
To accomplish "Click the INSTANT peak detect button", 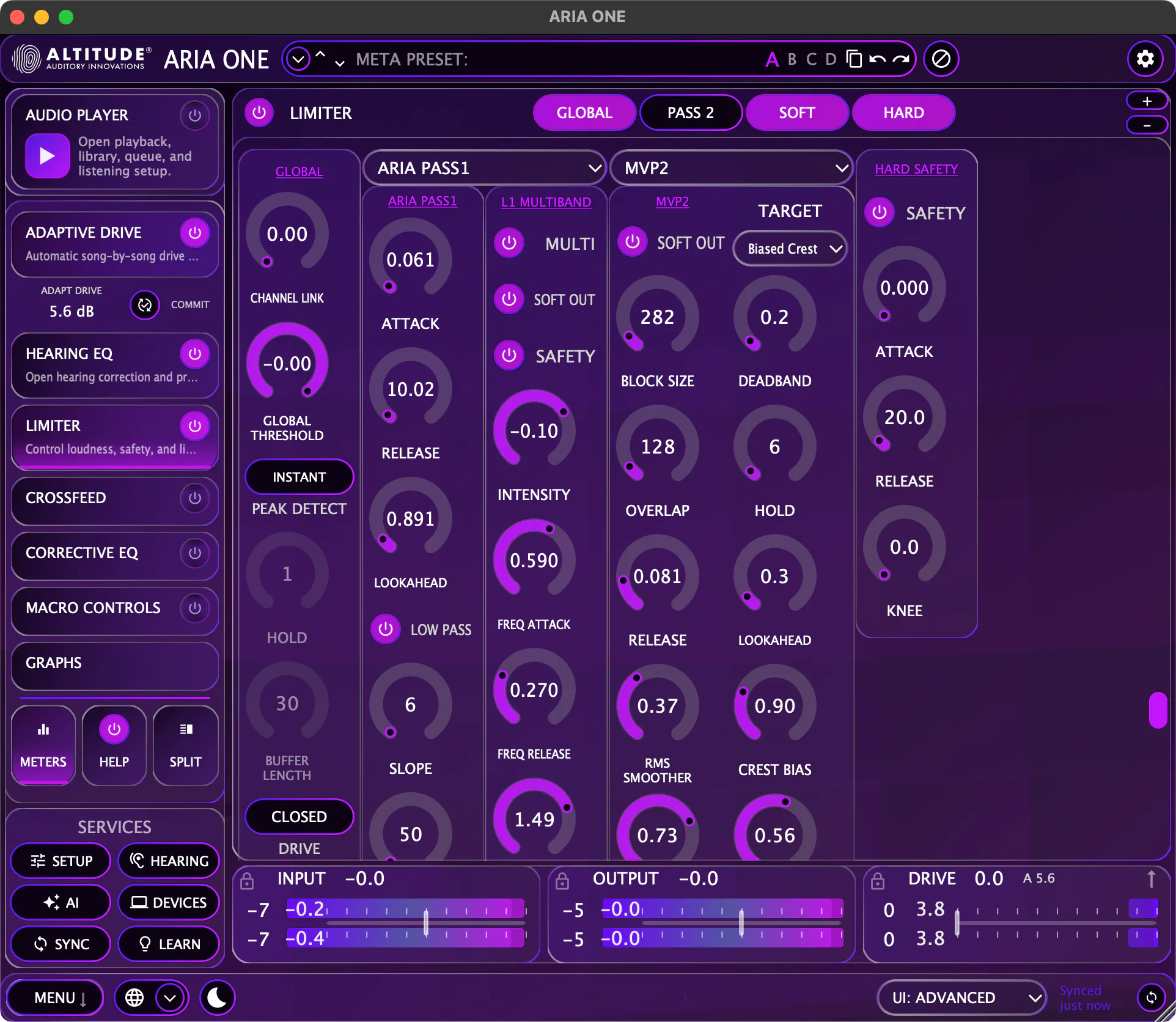I will coord(299,477).
